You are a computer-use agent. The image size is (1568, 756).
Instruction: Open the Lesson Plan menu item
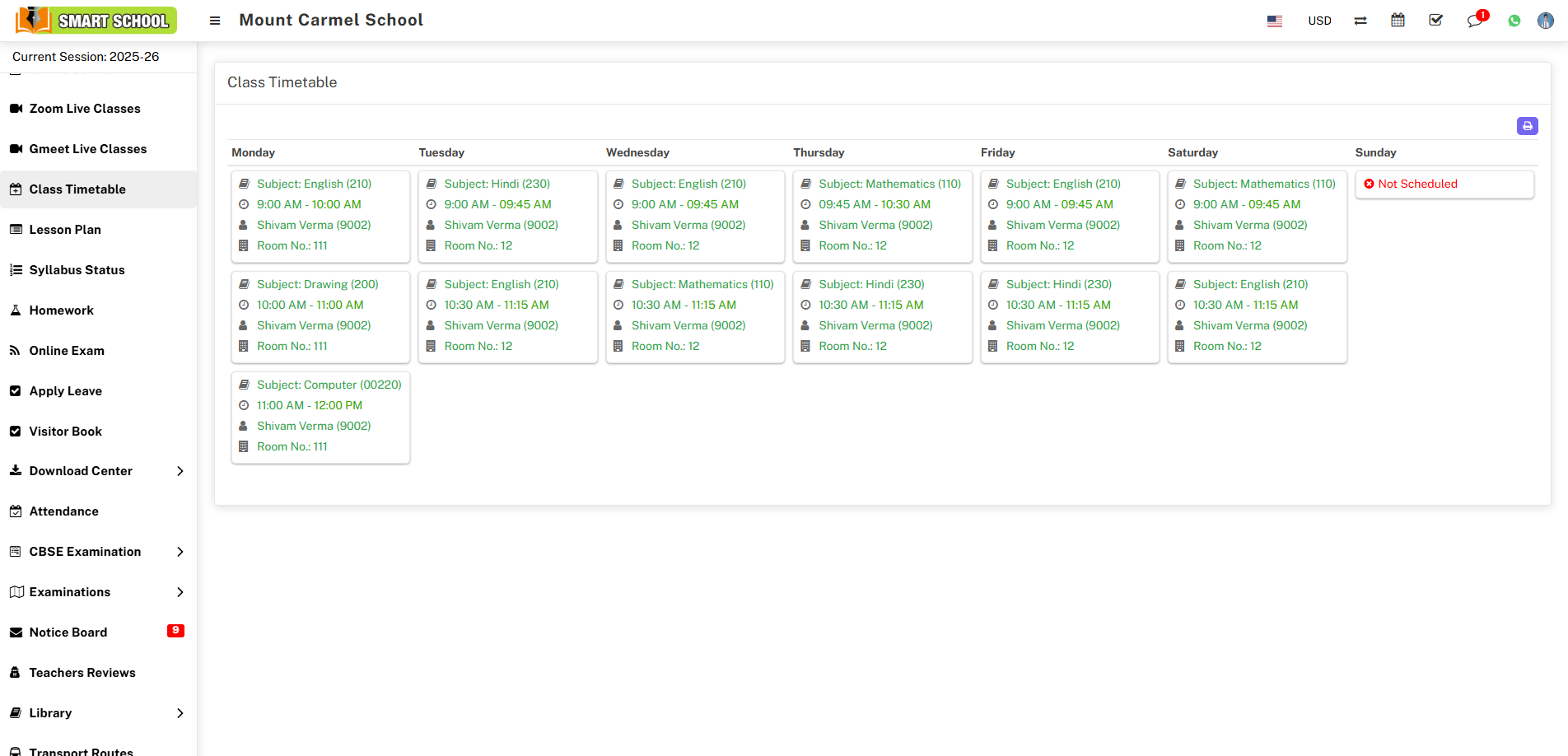click(65, 229)
